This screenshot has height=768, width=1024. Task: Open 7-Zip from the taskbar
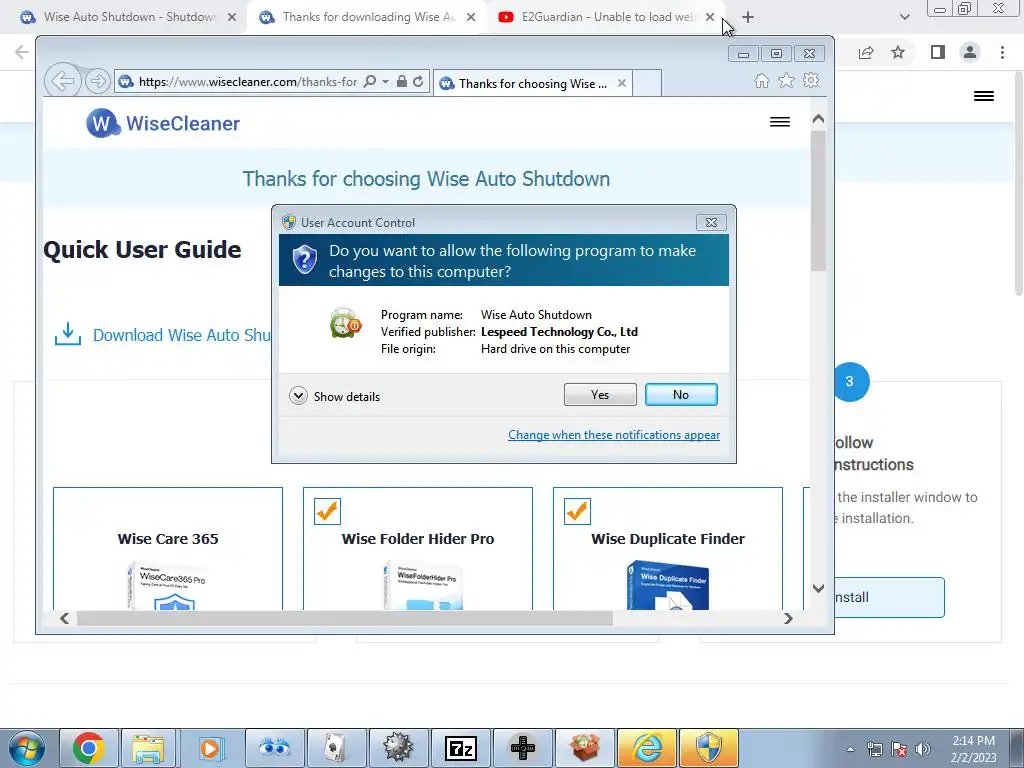pyautogui.click(x=461, y=748)
